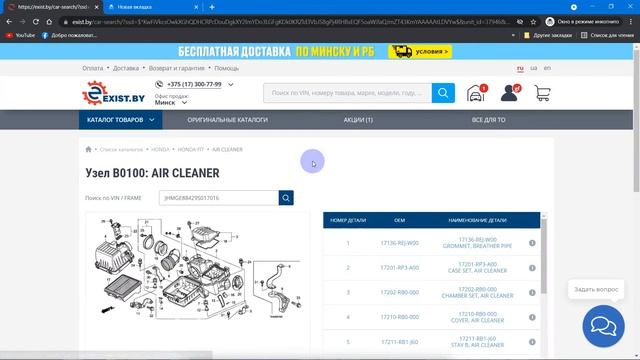Open OEM number 17201-RP3-A00
The image size is (640, 360).
(400, 268)
